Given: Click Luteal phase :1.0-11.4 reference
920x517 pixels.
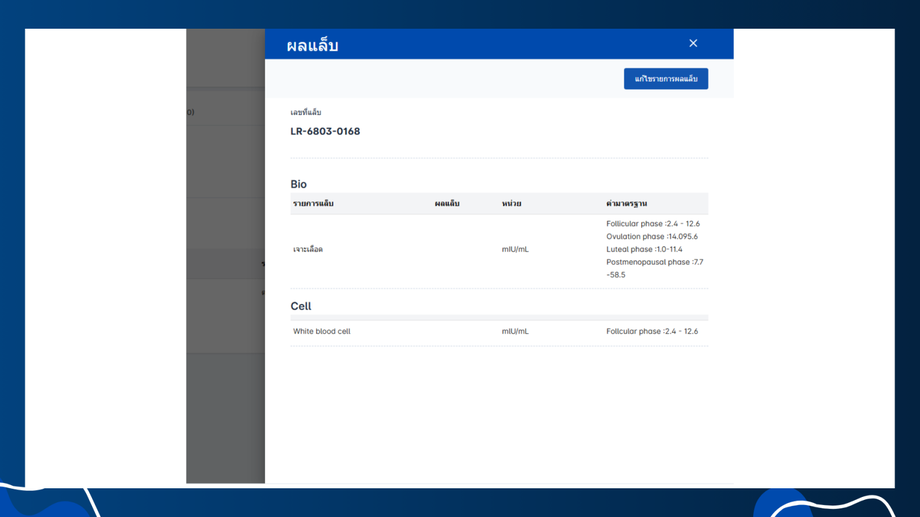Looking at the screenshot, I should [644, 249].
